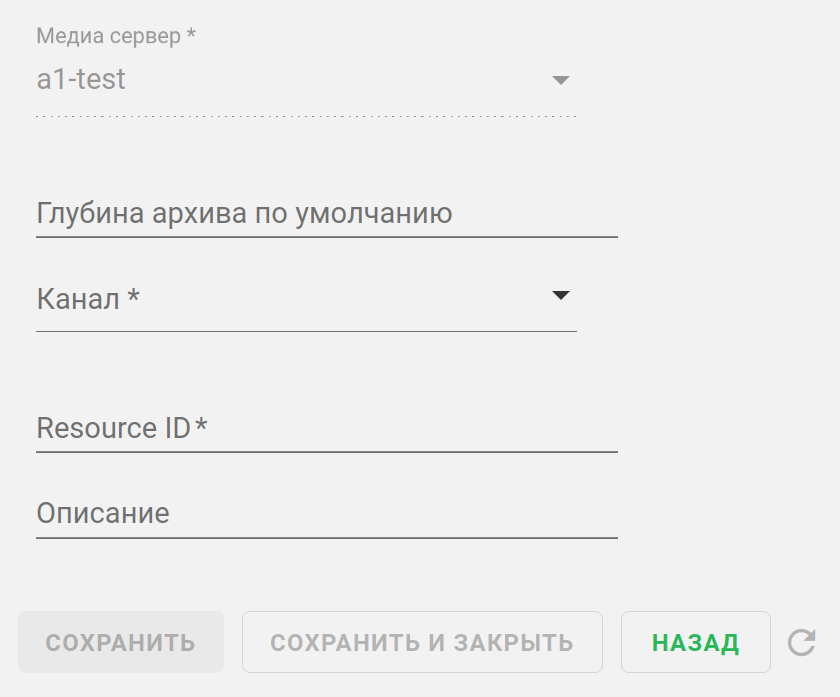Click the Описание label text
Image resolution: width=840 pixels, height=697 pixels.
tap(103, 514)
